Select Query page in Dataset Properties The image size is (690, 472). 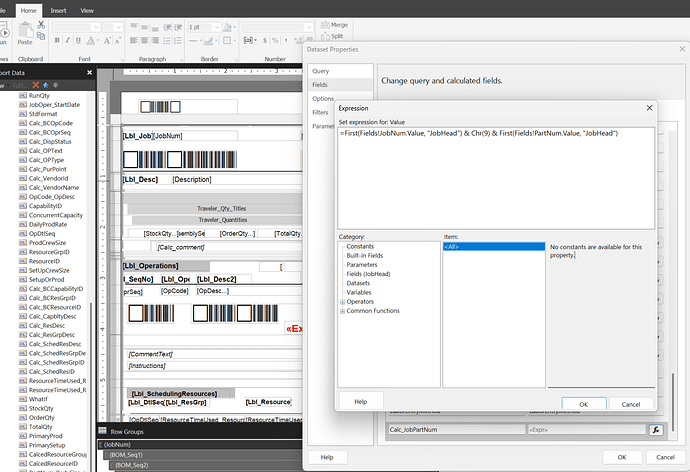coord(340,71)
